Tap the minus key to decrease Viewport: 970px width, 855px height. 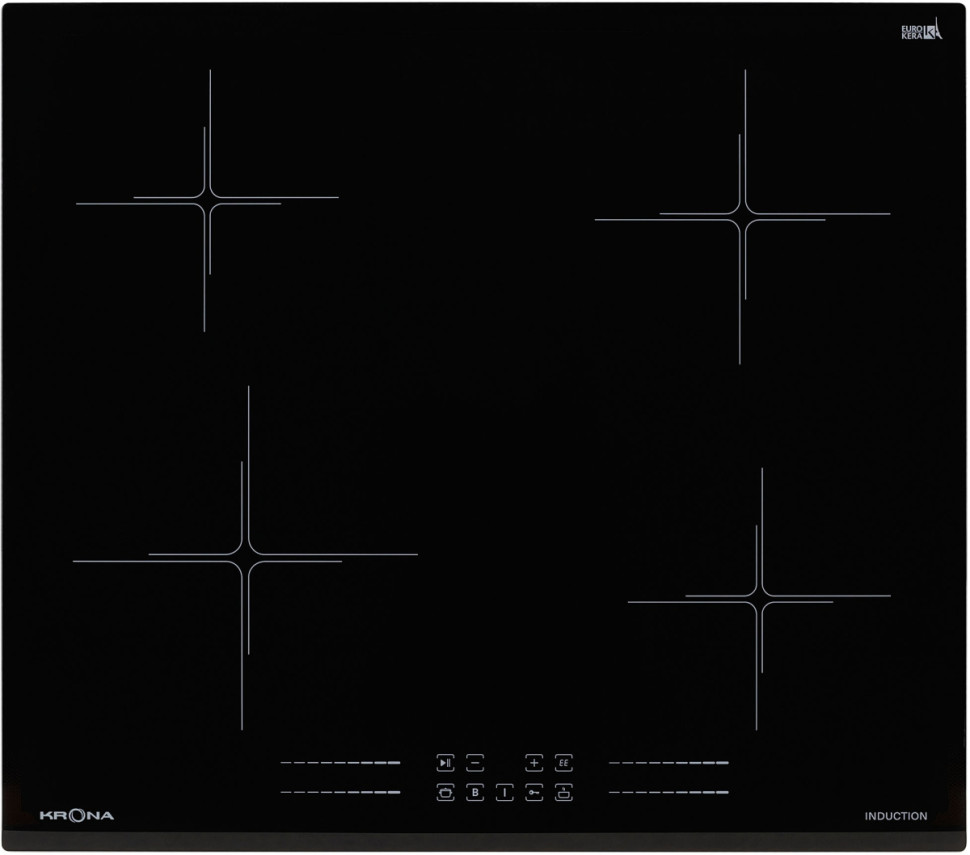[475, 763]
